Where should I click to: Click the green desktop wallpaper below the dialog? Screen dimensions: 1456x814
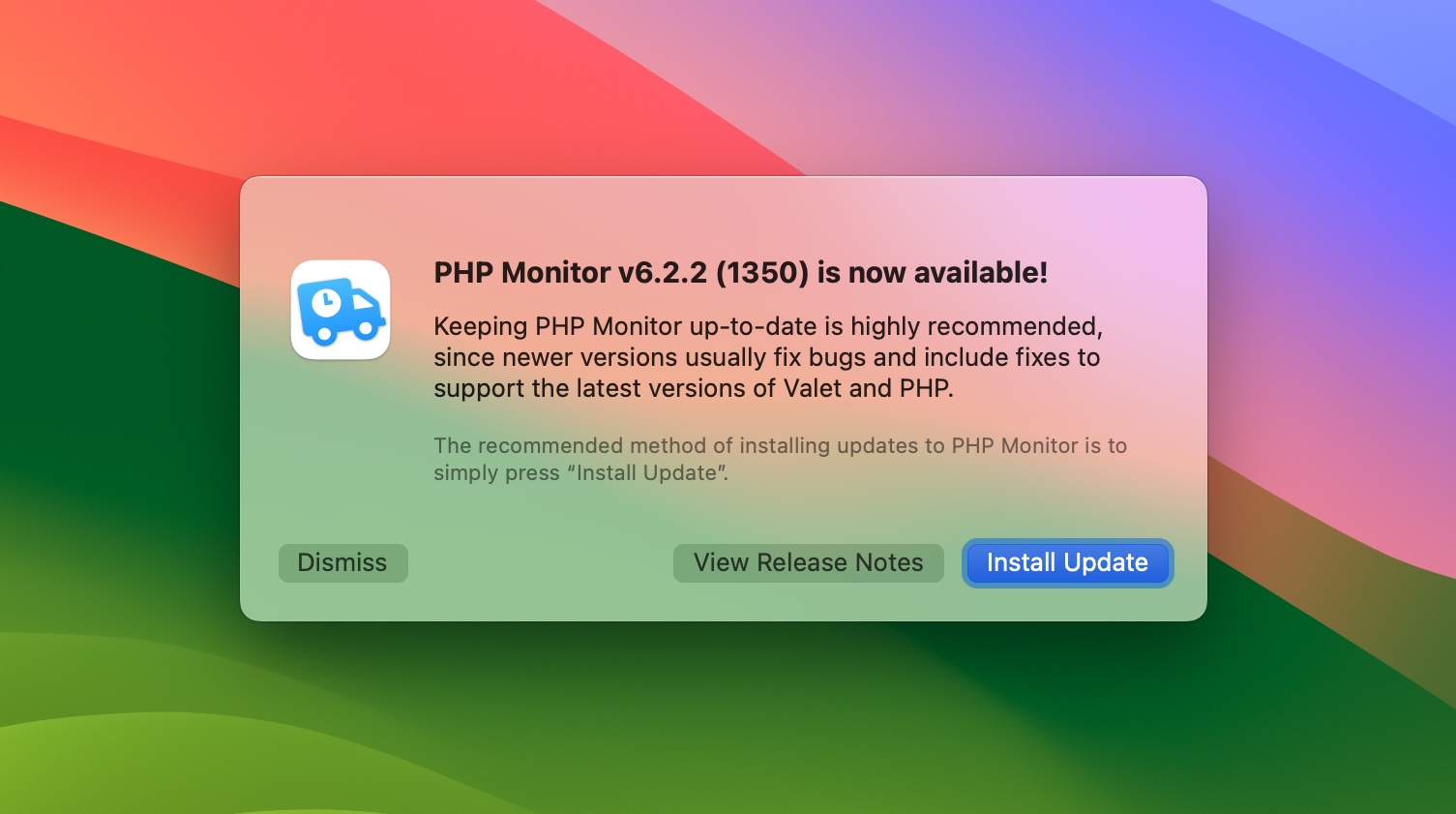click(x=726, y=716)
